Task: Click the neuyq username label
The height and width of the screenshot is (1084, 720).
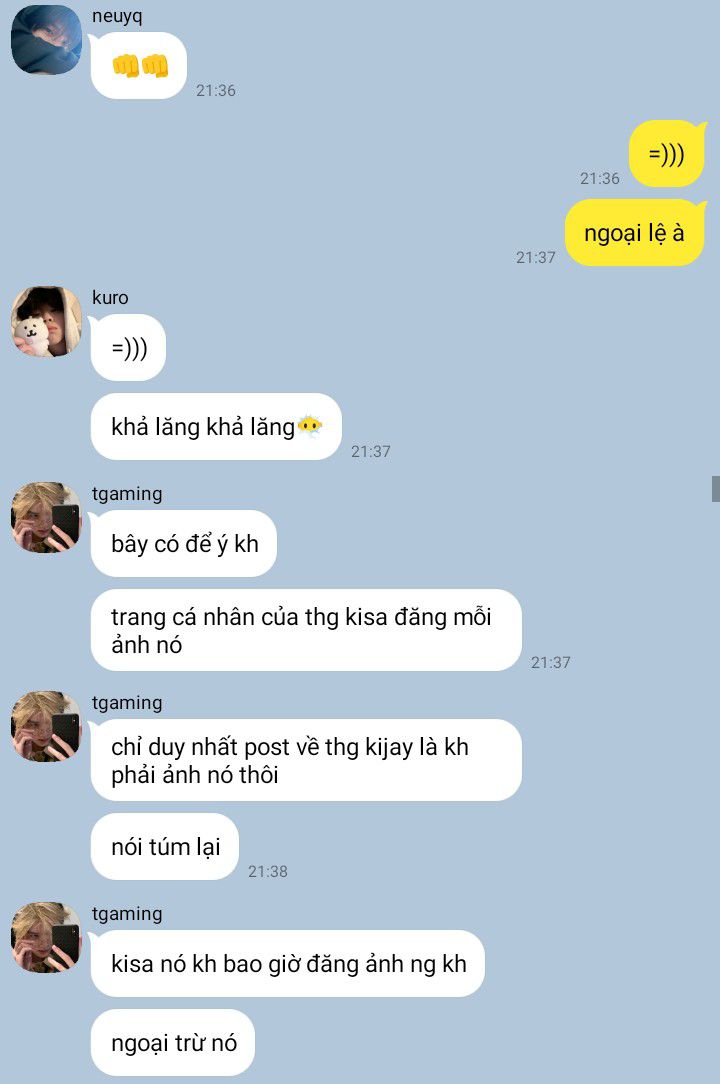Action: 117,17
